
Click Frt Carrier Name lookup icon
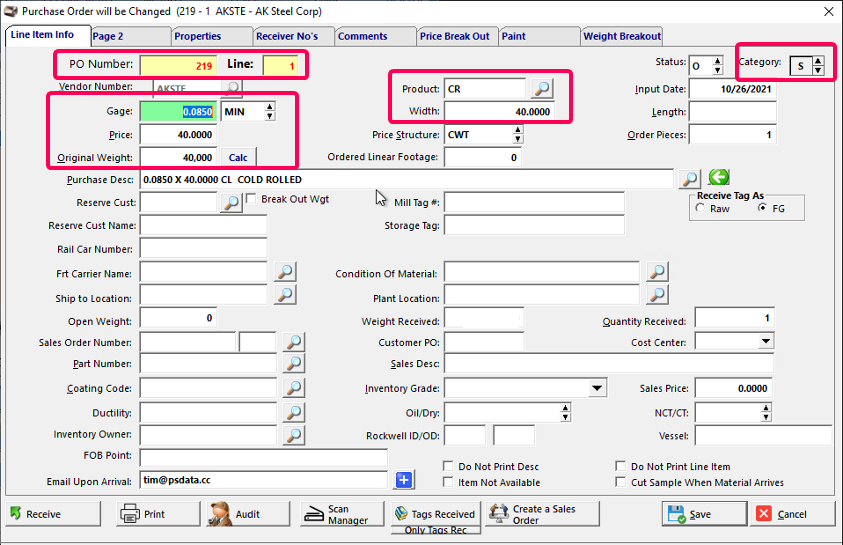pyautogui.click(x=285, y=272)
